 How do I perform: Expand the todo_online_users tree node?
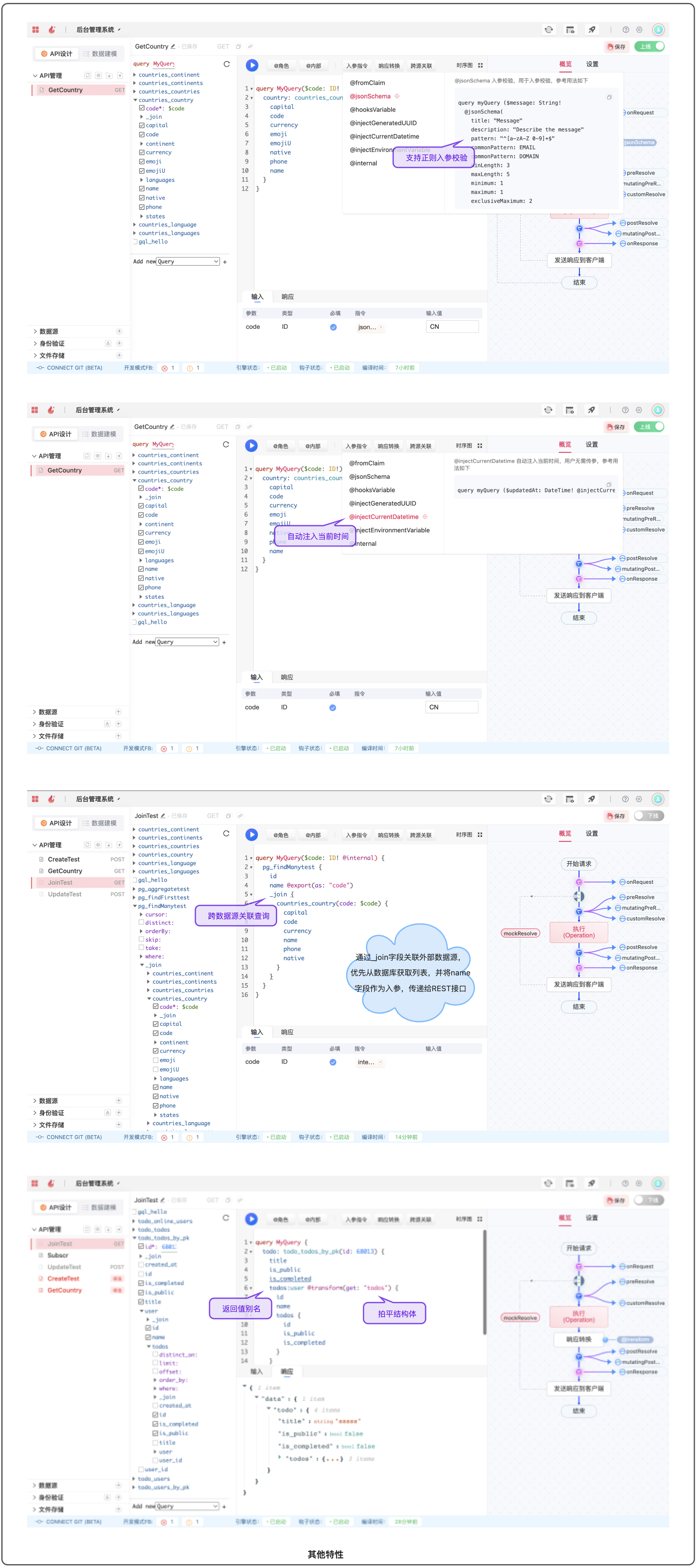(134, 1221)
